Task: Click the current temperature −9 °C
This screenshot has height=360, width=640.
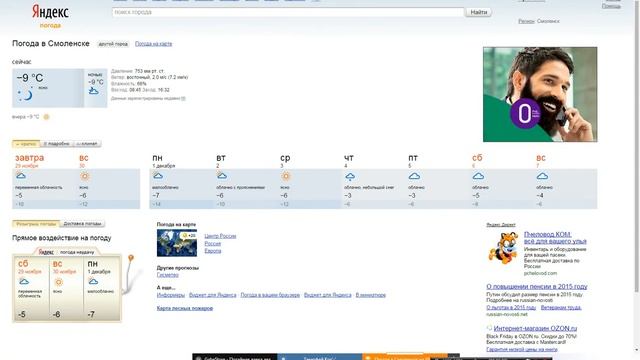Action: (x=30, y=78)
